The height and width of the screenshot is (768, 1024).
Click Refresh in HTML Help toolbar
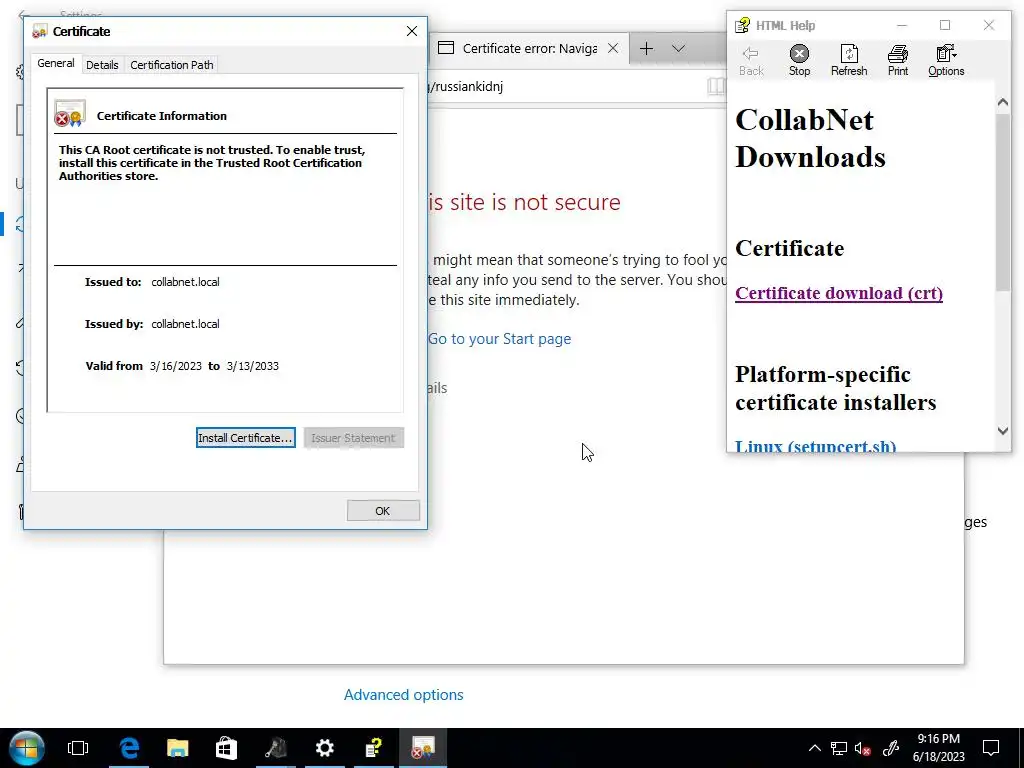[849, 61]
